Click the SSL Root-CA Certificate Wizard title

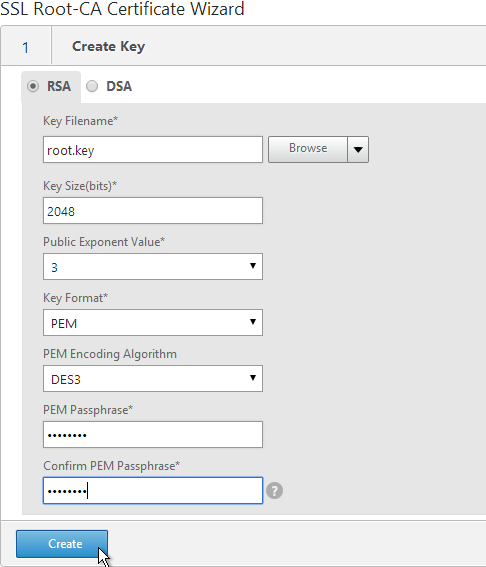[122, 9]
